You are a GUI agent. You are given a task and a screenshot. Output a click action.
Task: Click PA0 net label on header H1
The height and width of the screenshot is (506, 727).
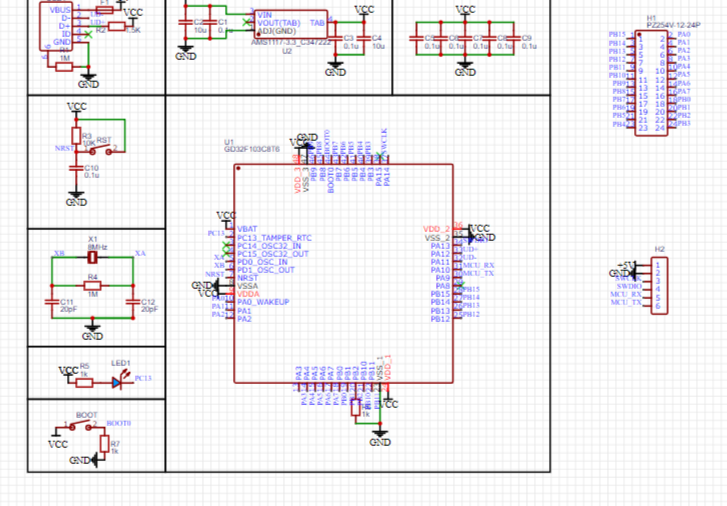[x=684, y=34]
